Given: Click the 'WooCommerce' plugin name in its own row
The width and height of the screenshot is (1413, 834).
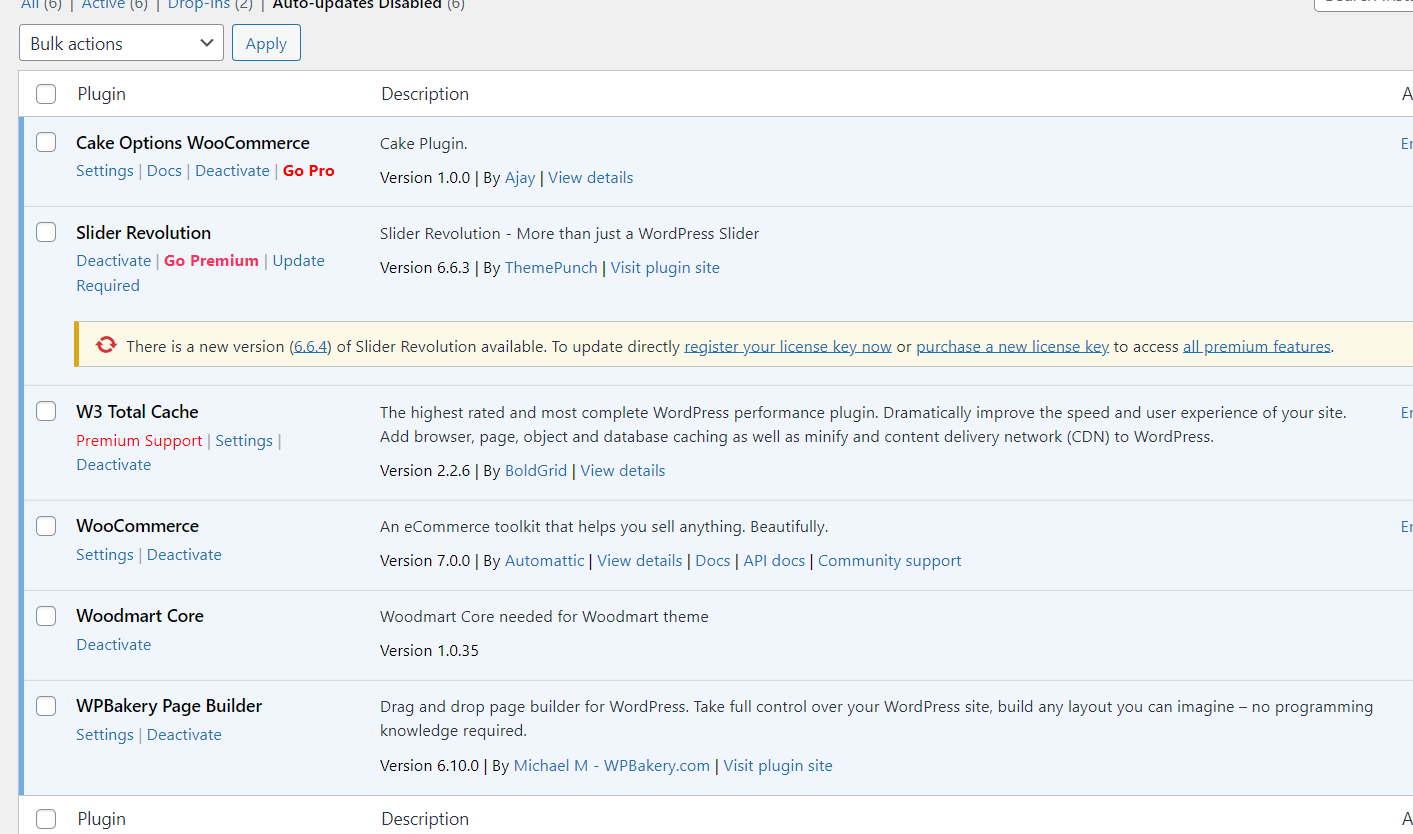Looking at the screenshot, I should tap(138, 526).
